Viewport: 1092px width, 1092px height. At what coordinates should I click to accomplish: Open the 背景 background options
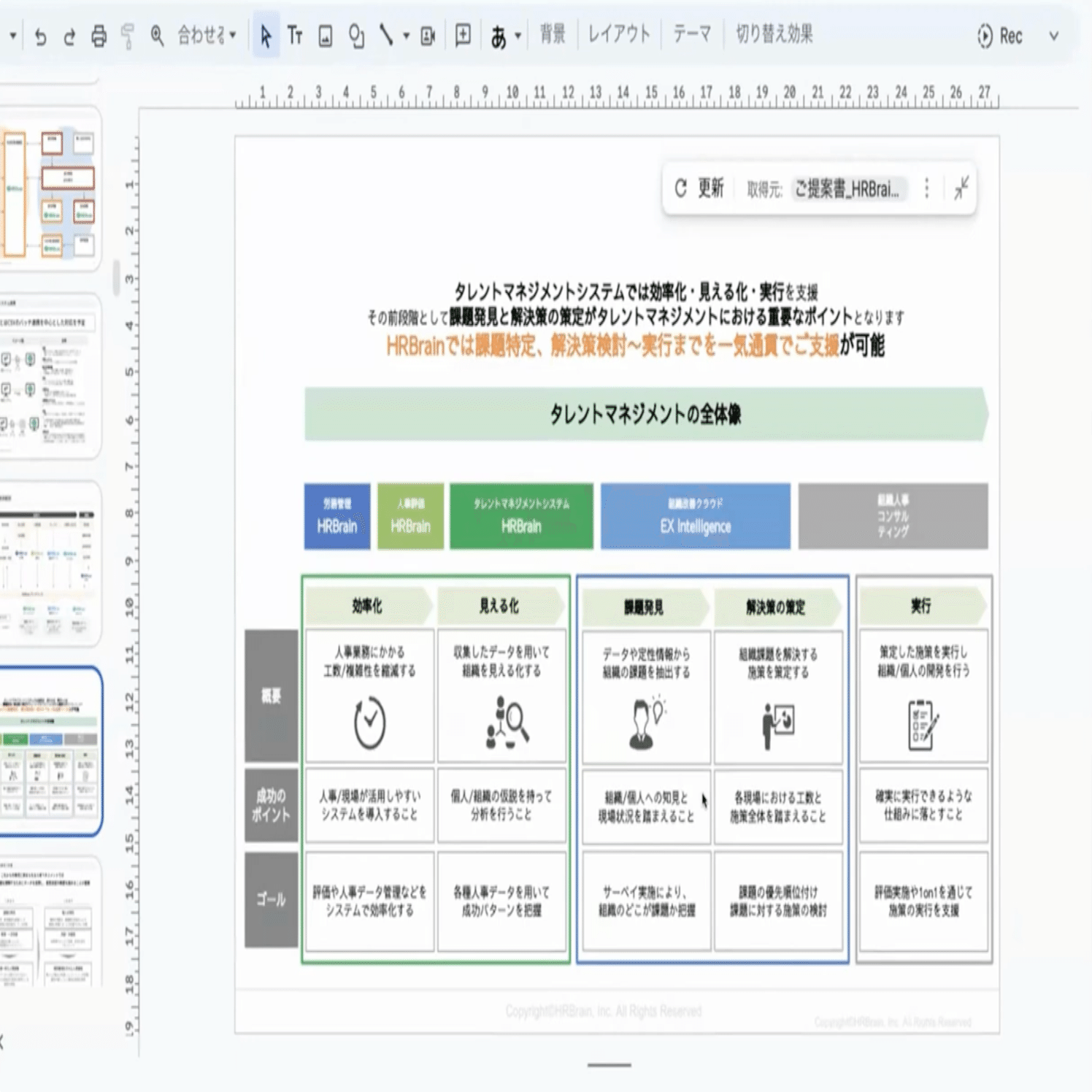(x=553, y=34)
